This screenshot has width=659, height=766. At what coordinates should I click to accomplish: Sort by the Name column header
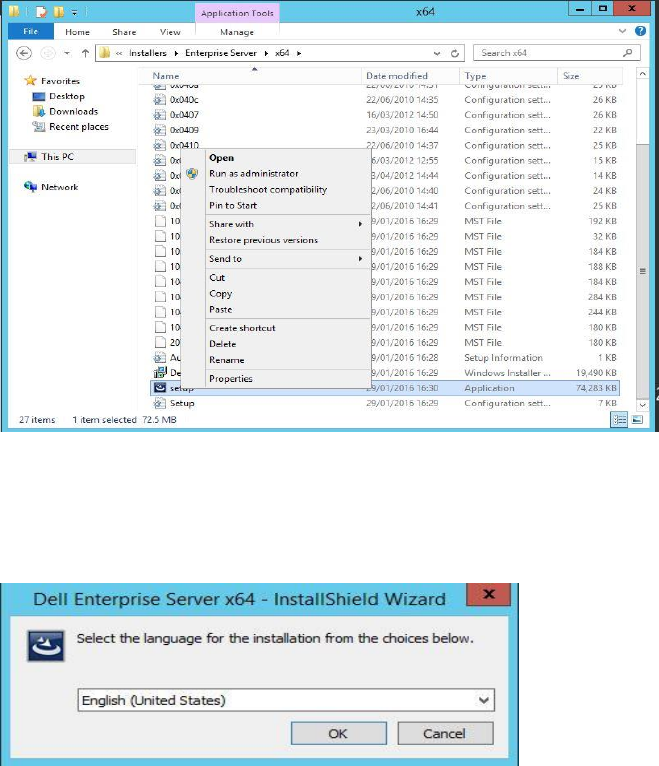click(x=252, y=76)
